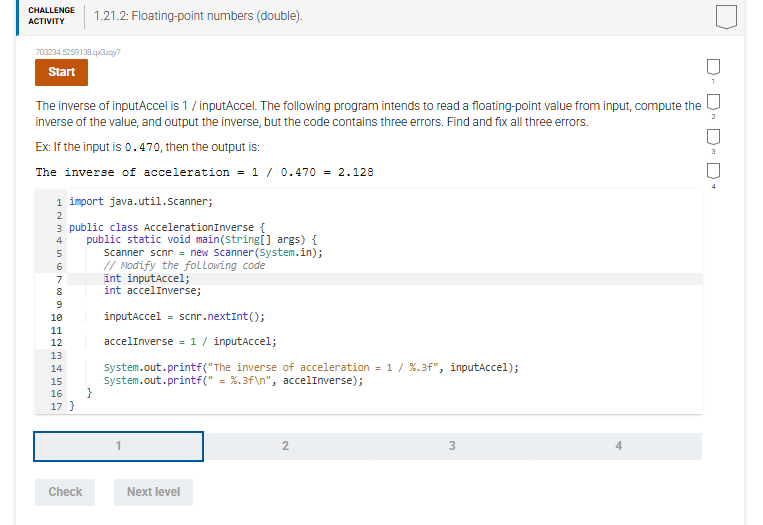This screenshot has height=525, width=763.
Task: Click the title '1.21.2: Floating-point numbers (double).'
Action: click(198, 16)
